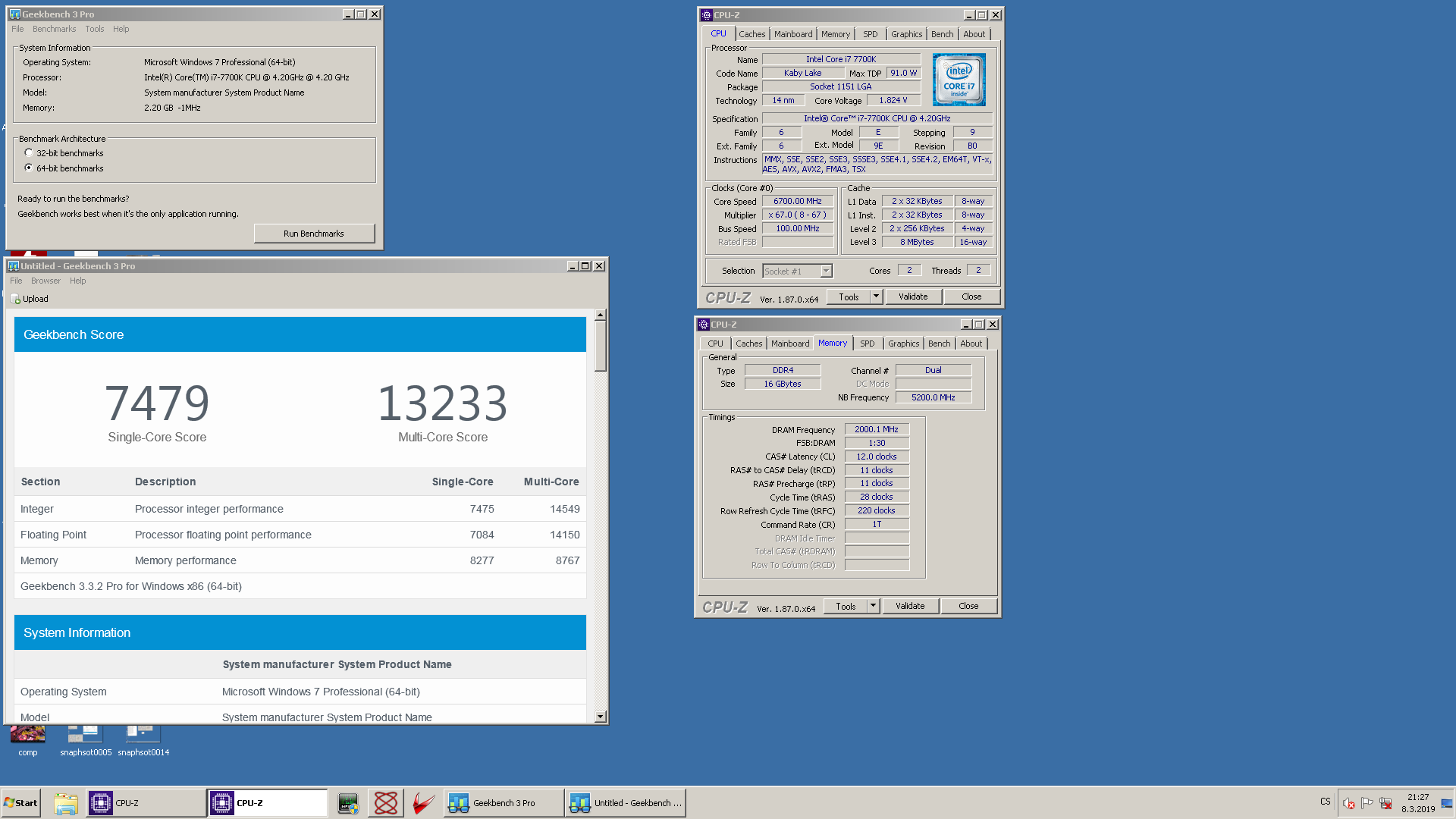Open the red bird icon in the taskbar

point(424,803)
